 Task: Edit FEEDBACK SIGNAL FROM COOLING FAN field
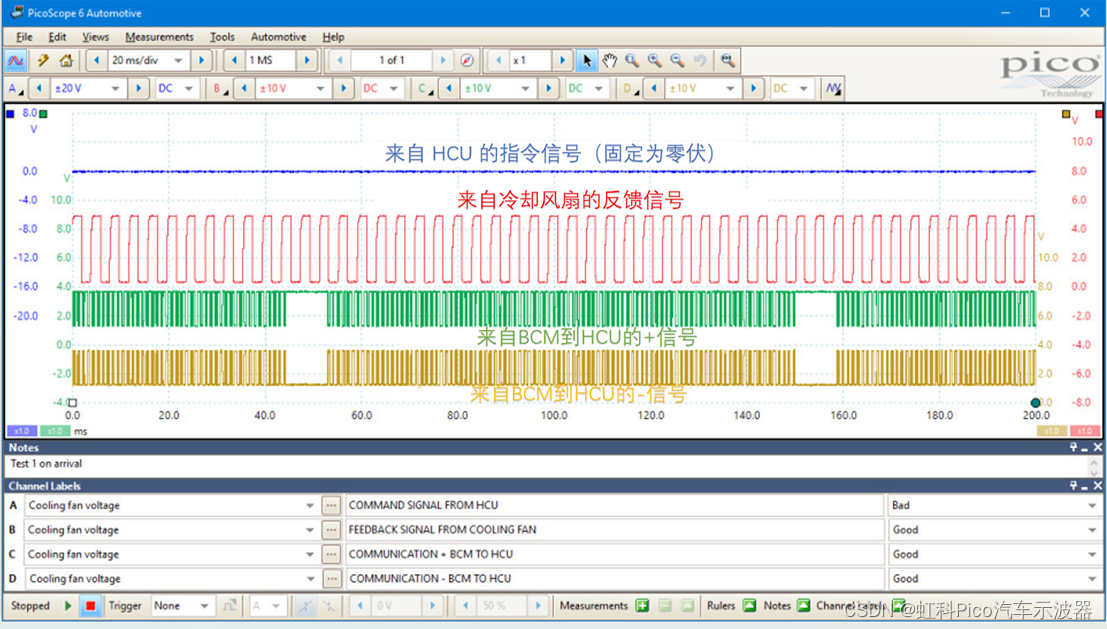tap(614, 530)
